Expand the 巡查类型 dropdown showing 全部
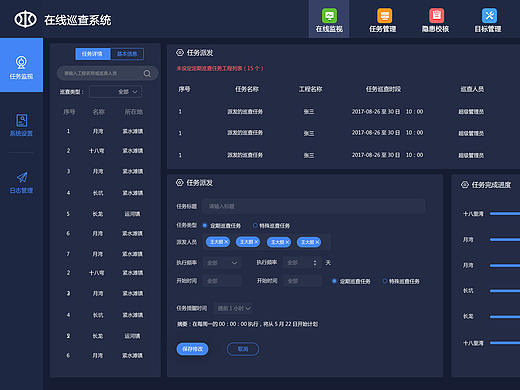This screenshot has height=390, width=520. tap(116, 92)
